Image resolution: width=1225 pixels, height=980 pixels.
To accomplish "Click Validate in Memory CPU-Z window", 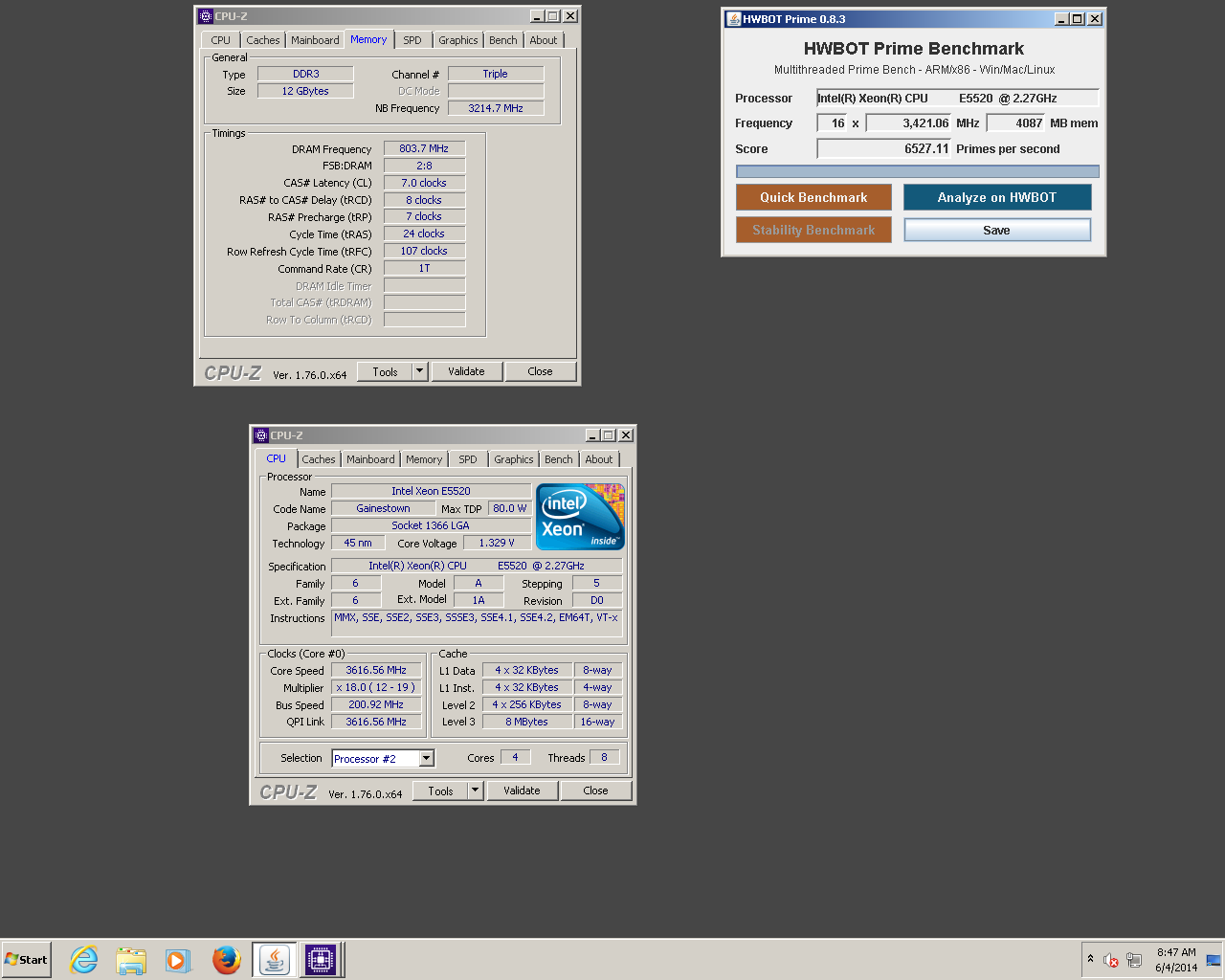I will pos(466,371).
